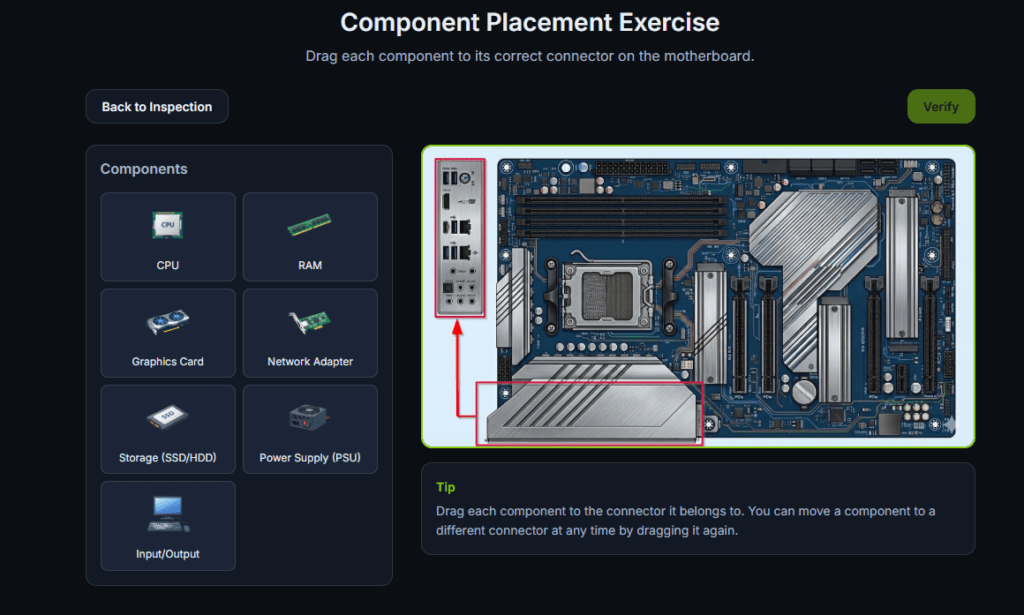Click the Verify button

point(940,107)
